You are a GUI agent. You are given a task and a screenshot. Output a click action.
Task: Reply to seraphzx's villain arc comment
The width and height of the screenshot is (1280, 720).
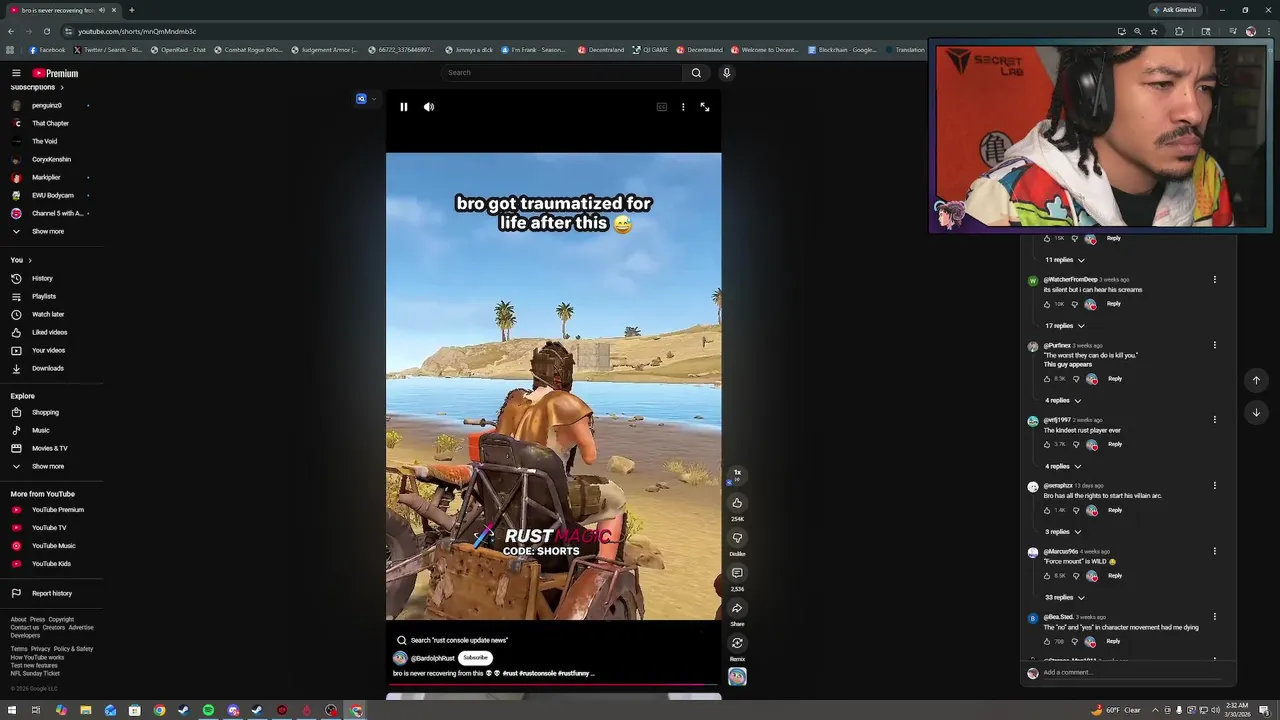point(1115,510)
